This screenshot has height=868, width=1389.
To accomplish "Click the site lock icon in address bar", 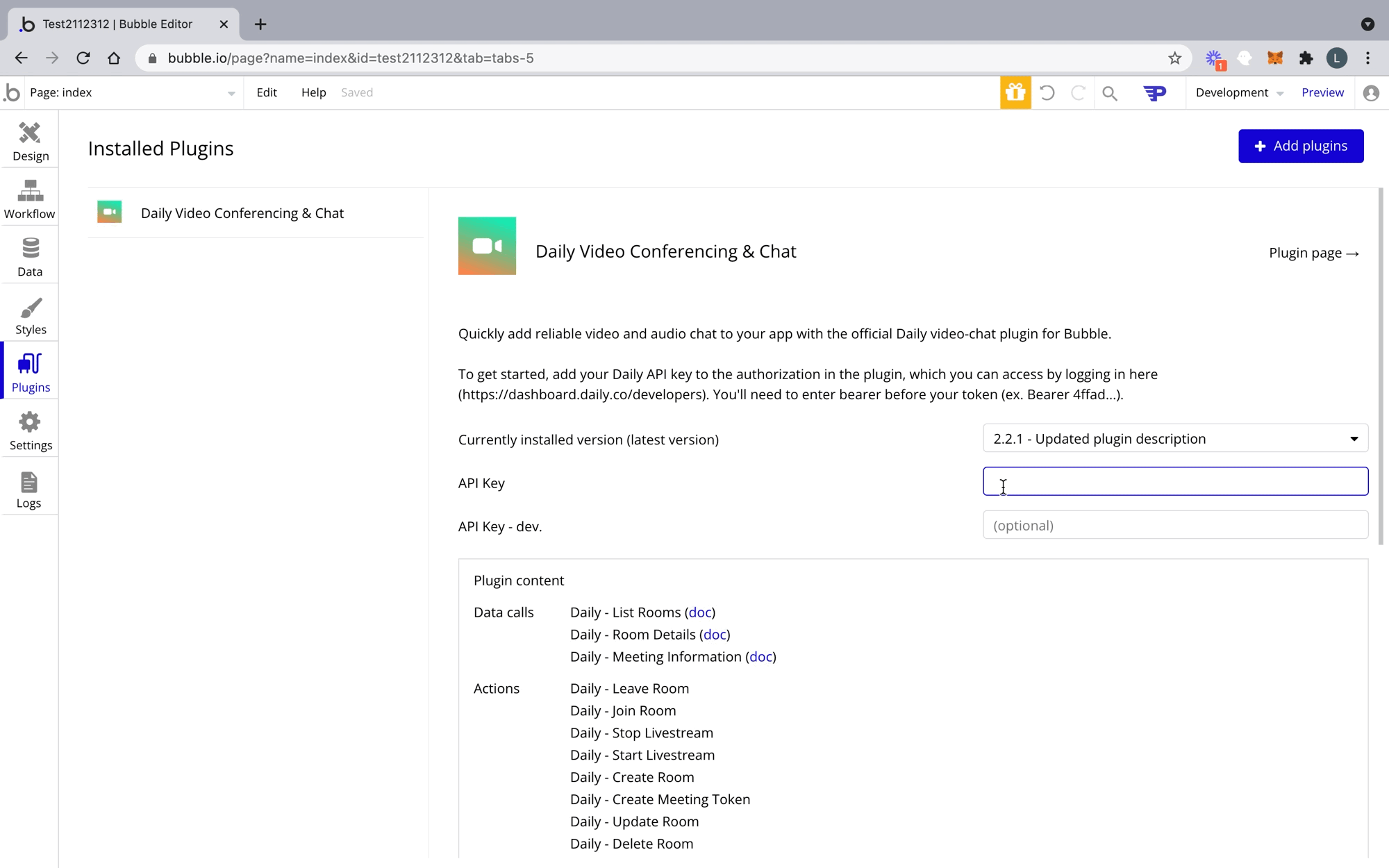I will tap(153, 58).
